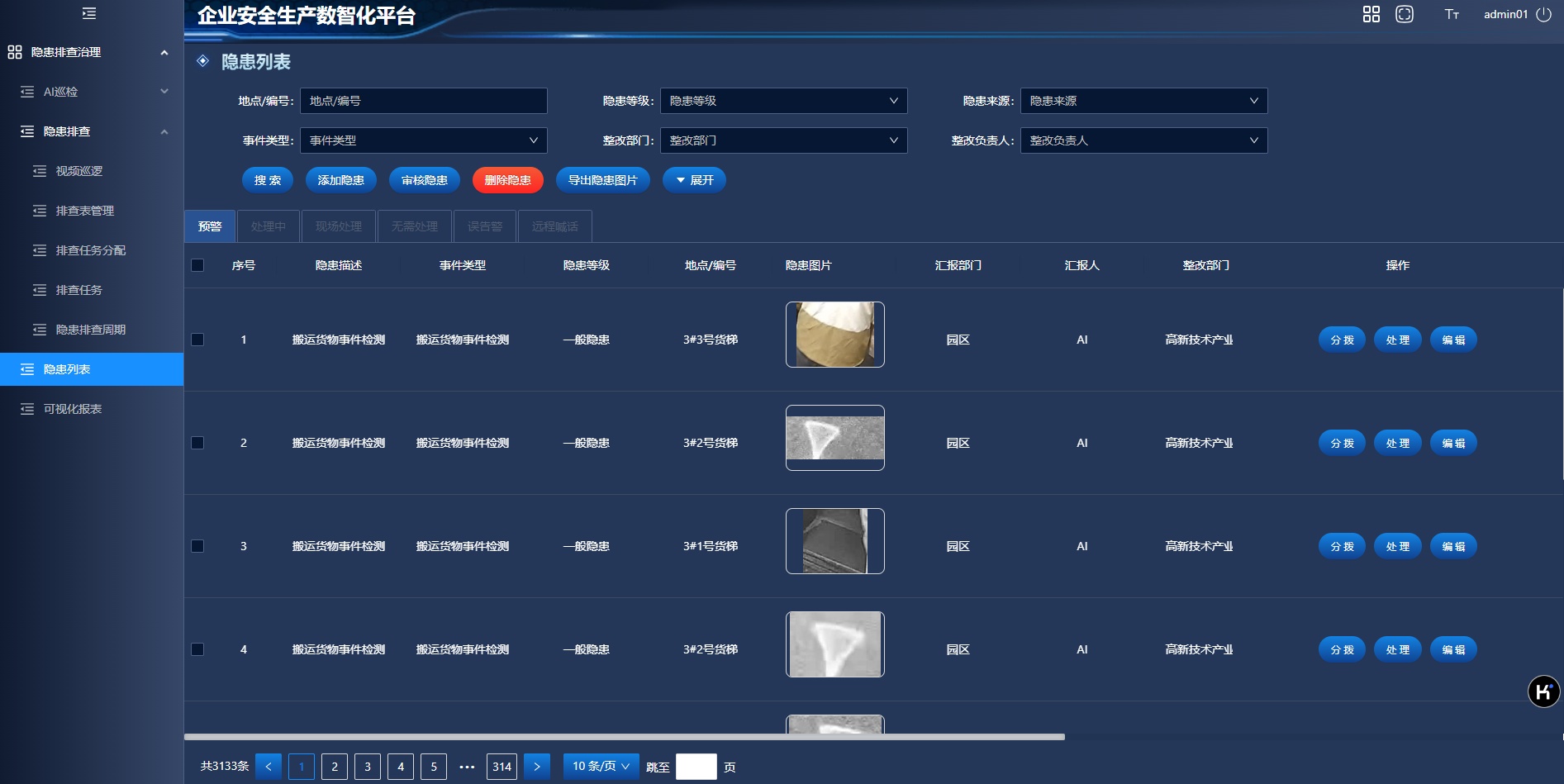This screenshot has height=784, width=1564.
Task: Click the previous page arrow in pagination
Action: (x=269, y=767)
